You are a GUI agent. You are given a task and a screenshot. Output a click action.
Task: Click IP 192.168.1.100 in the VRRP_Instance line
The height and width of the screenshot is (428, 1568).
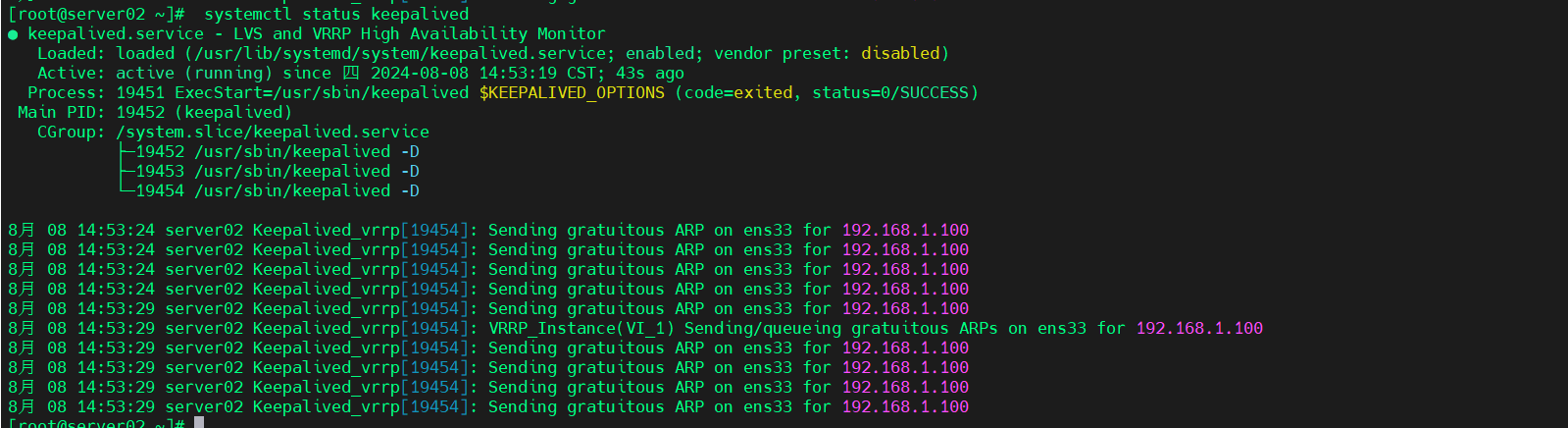(1199, 328)
